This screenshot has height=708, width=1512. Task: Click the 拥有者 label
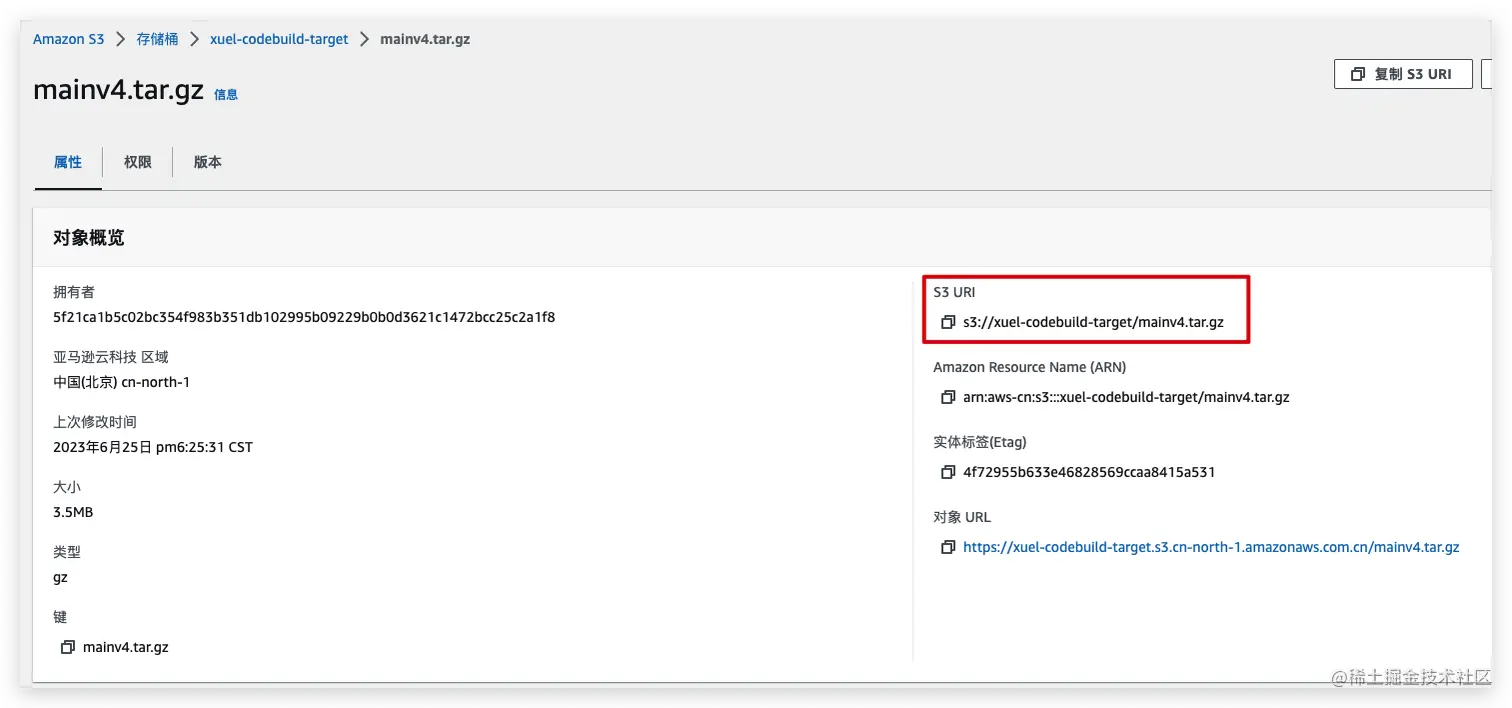click(74, 292)
